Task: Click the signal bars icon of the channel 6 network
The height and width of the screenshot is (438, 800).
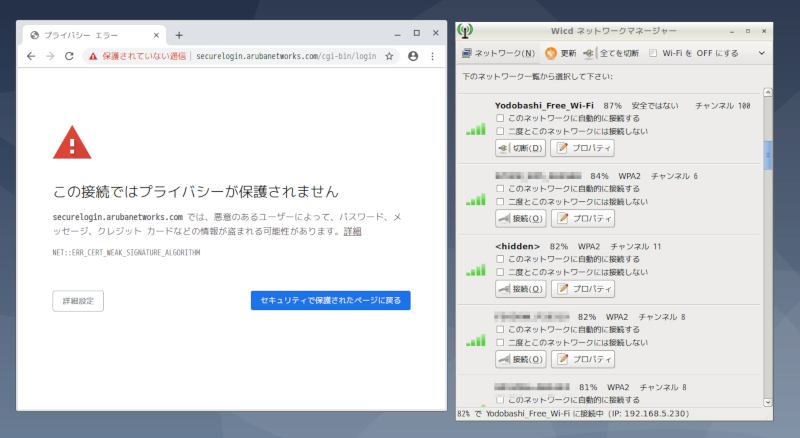Action: [x=476, y=200]
